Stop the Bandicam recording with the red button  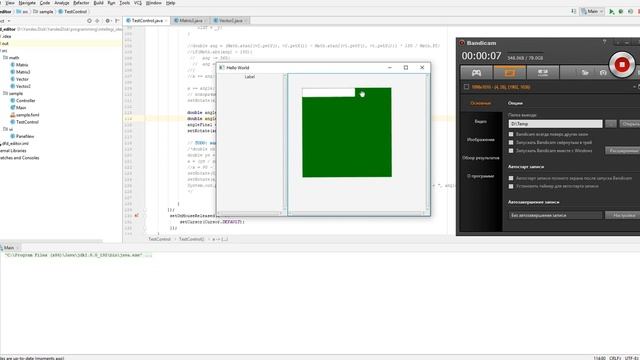622,64
